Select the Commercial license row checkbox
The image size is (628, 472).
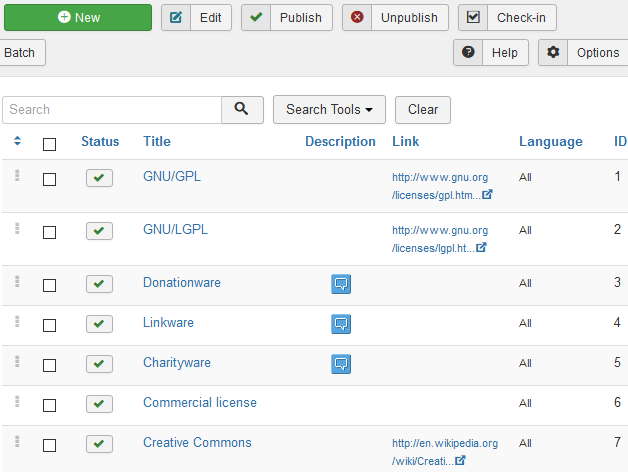tap(49, 405)
